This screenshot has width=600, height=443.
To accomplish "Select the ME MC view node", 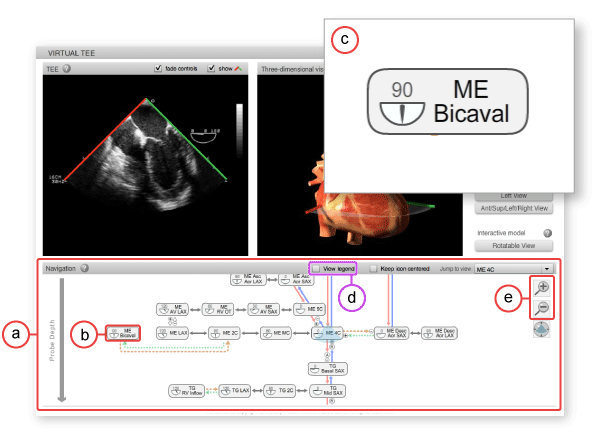I will [276, 333].
